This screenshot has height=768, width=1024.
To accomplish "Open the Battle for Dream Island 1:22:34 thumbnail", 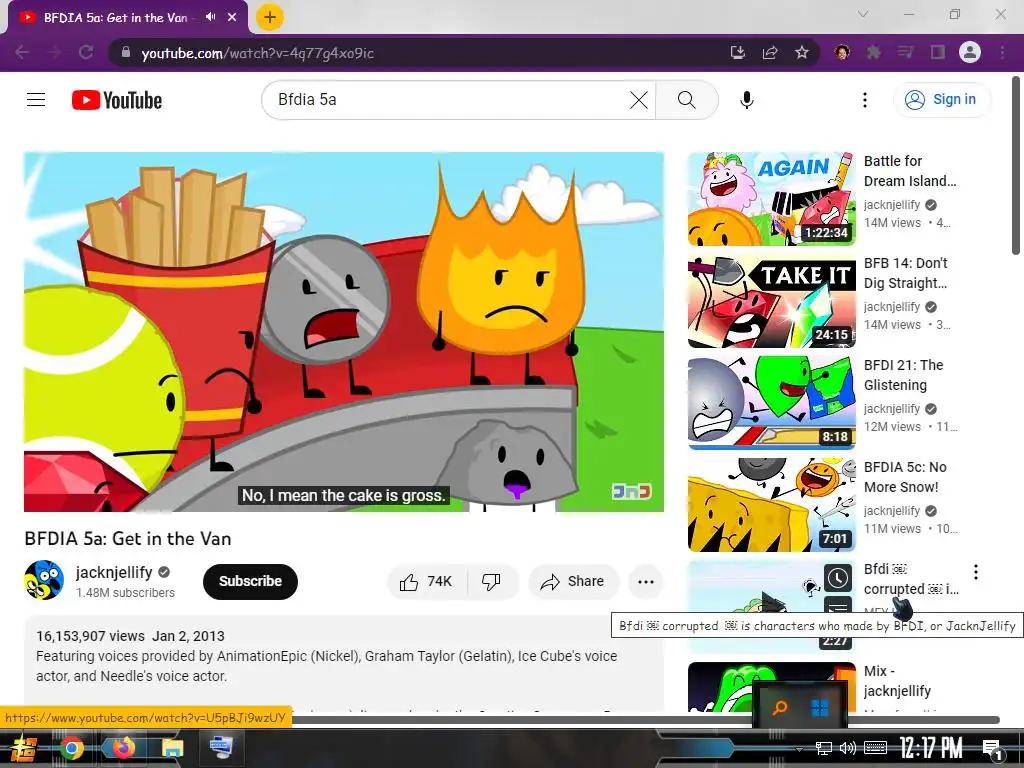I will 772,199.
